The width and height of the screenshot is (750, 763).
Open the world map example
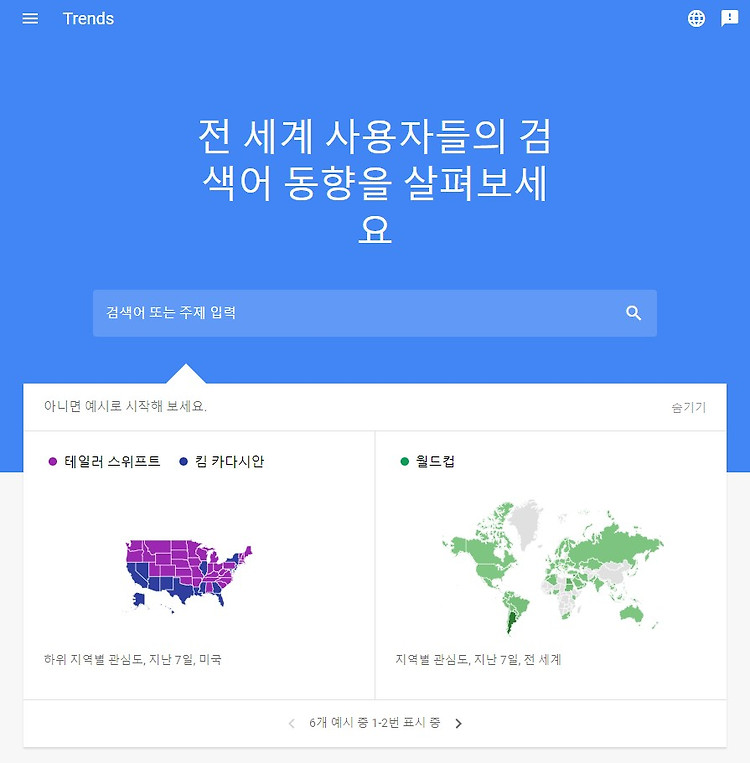tap(552, 567)
